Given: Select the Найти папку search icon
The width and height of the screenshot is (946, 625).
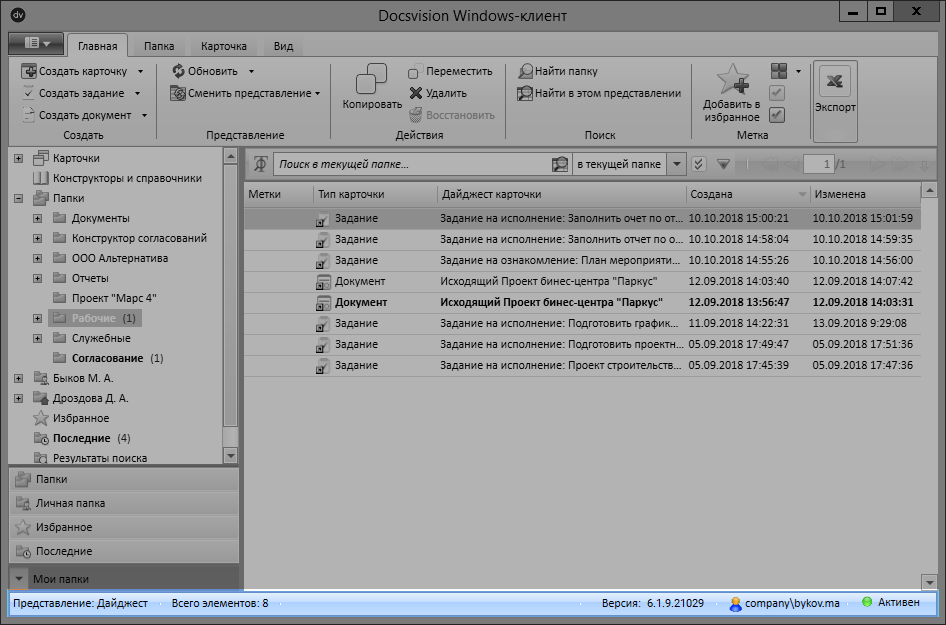Looking at the screenshot, I should 524,71.
